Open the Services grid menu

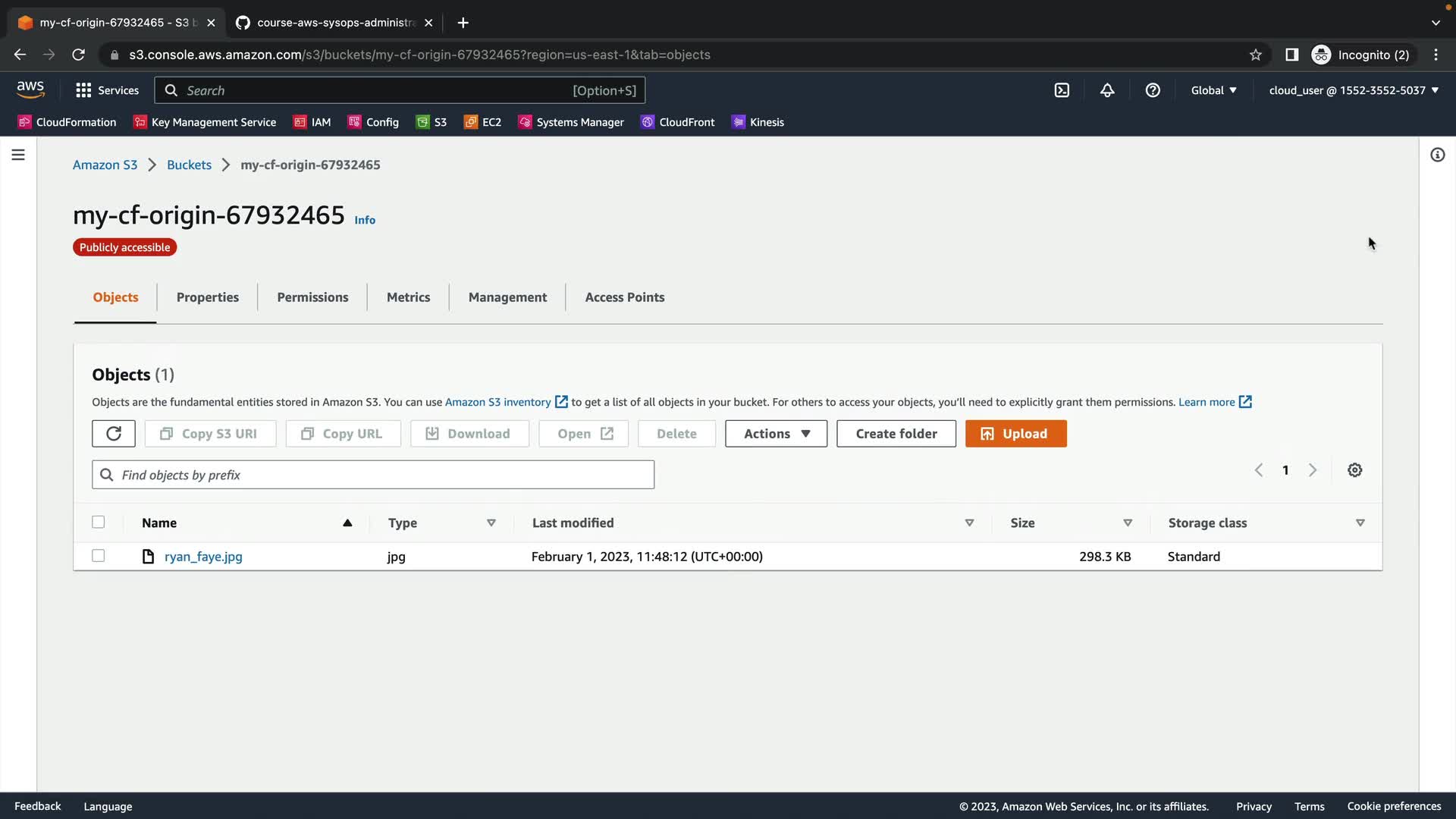[x=107, y=90]
